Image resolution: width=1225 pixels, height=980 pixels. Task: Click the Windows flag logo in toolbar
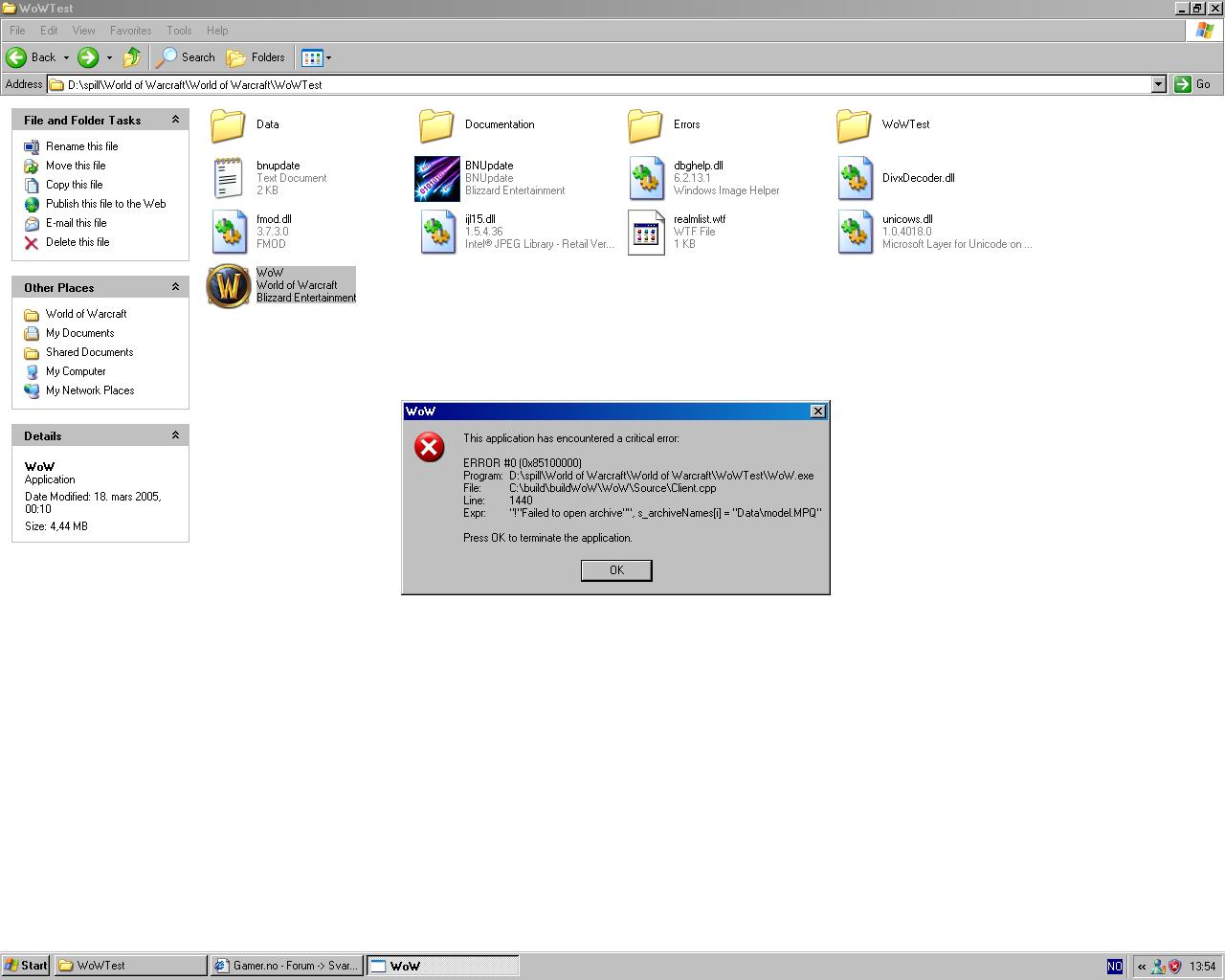pos(1205,31)
